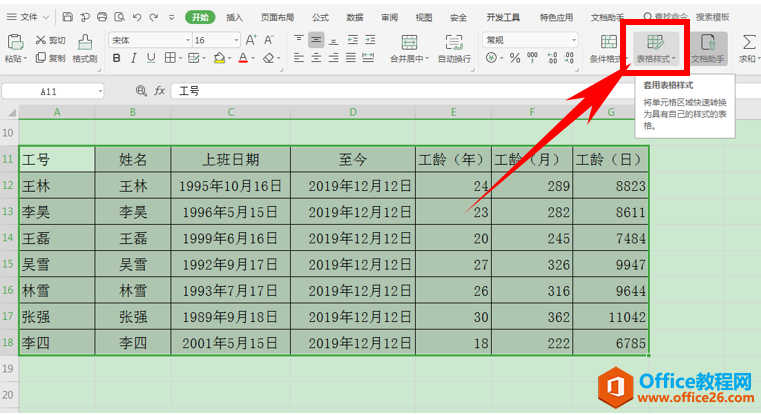Switch to the 公式 Formulas tab

pos(320,17)
